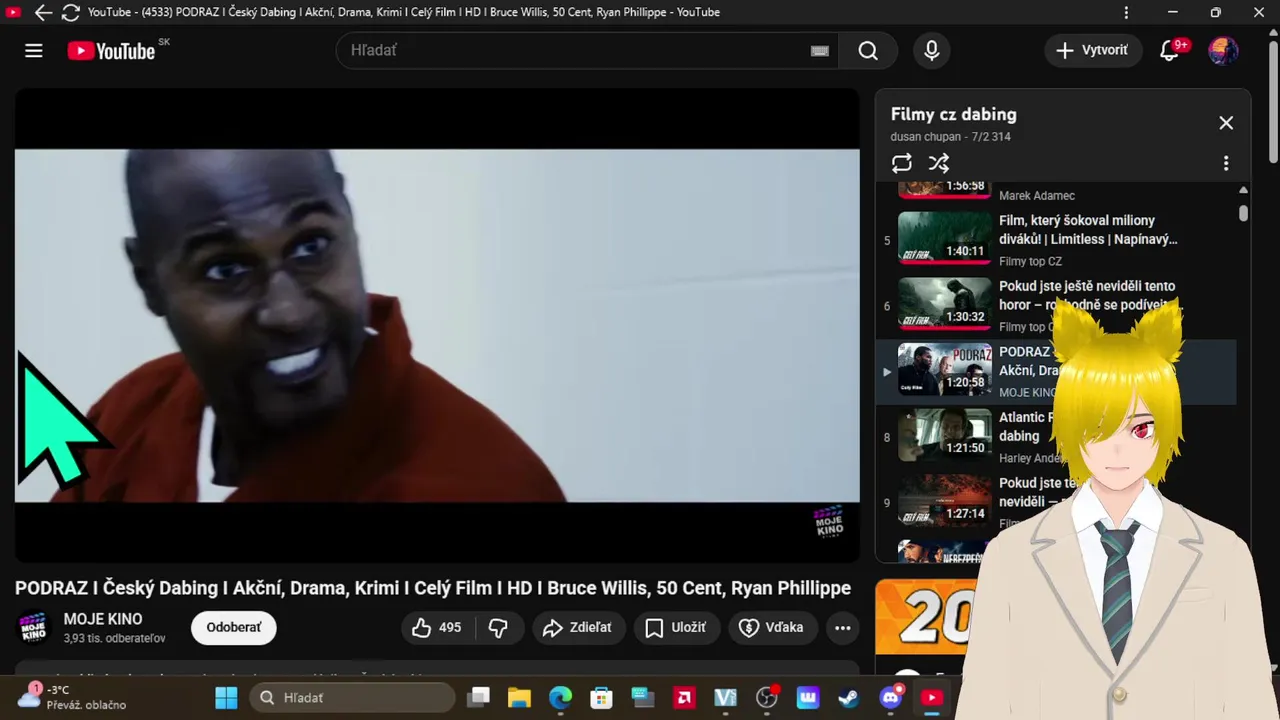
Task: Open YouTube notifications bell
Action: 1169,51
